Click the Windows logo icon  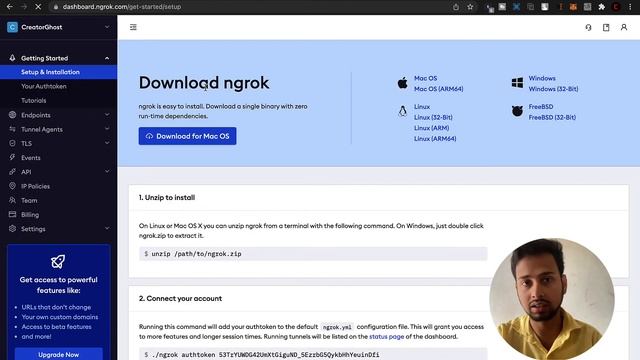coord(517,83)
